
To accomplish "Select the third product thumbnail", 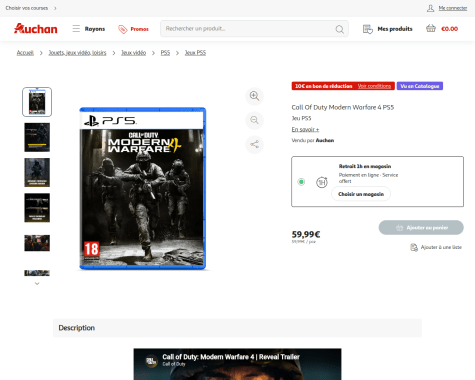I will 37,172.
